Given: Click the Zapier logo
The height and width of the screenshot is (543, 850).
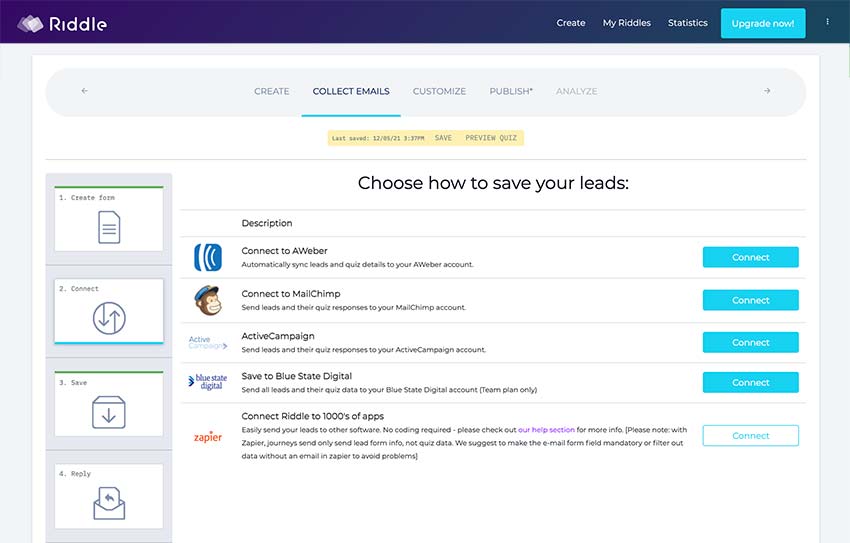Looking at the screenshot, I should 208,437.
